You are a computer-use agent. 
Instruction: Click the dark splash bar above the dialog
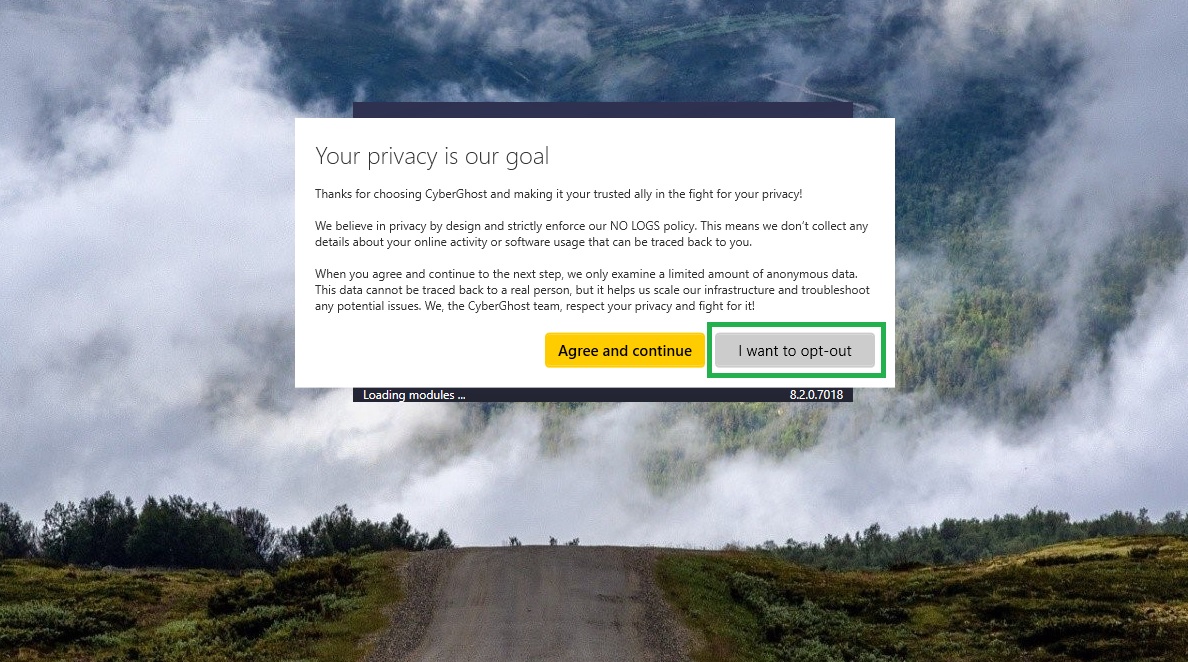[x=602, y=110]
